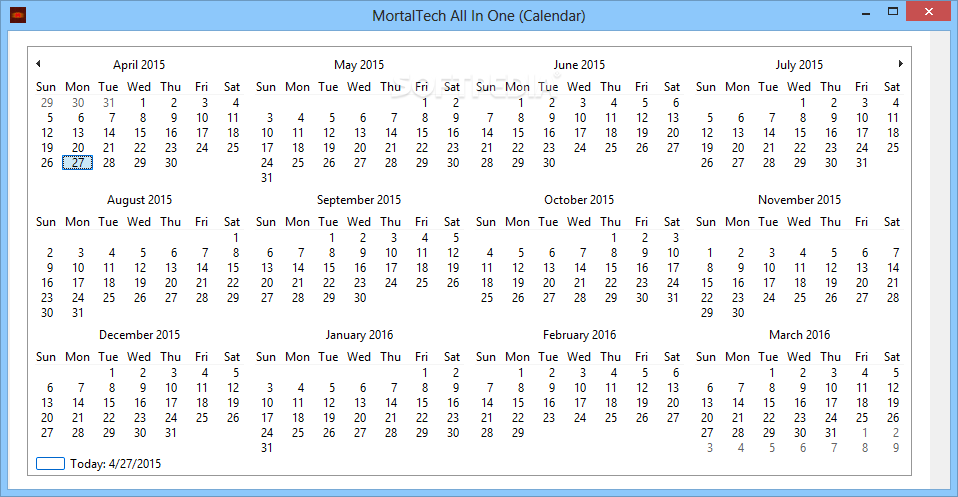The width and height of the screenshot is (958, 497).
Task: Select November 26, 2015
Action: click(x=830, y=298)
